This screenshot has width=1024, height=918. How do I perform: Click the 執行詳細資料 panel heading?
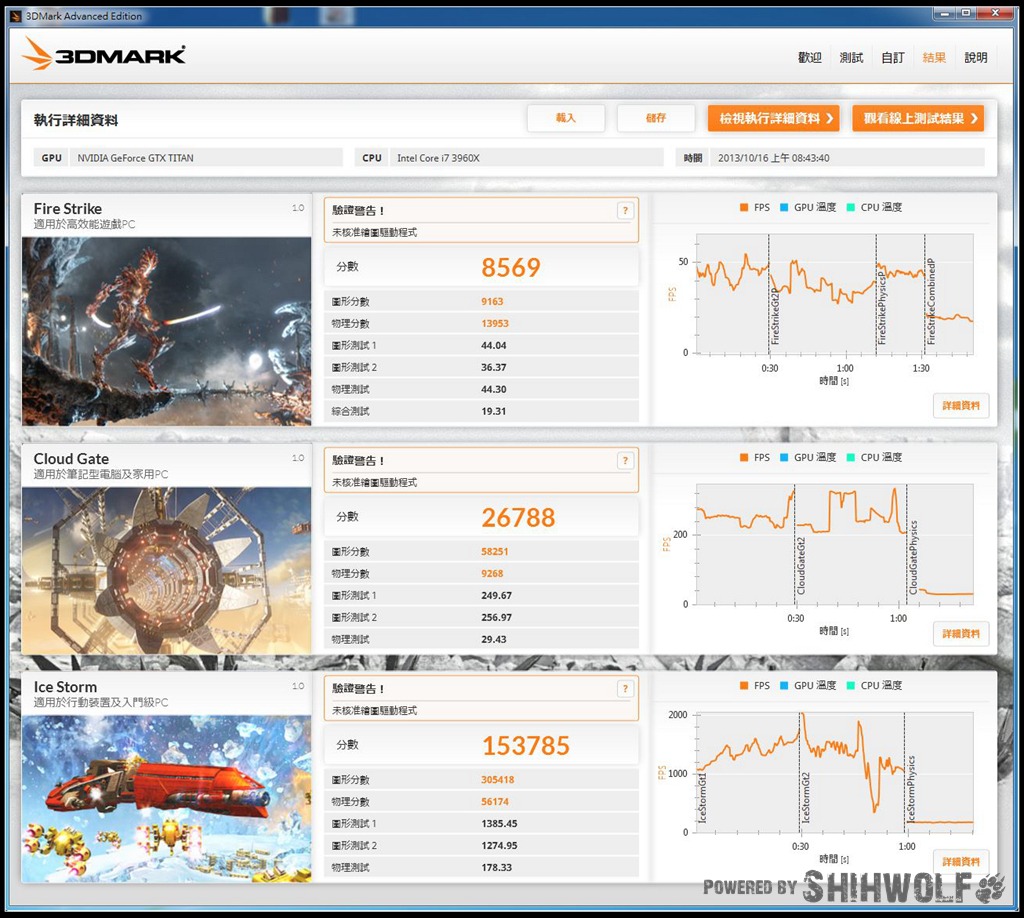[76, 120]
